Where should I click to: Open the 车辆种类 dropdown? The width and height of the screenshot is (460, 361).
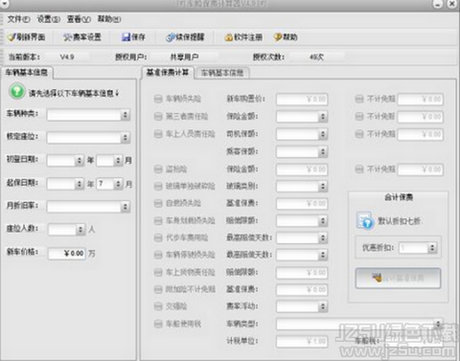pyautogui.click(x=88, y=115)
